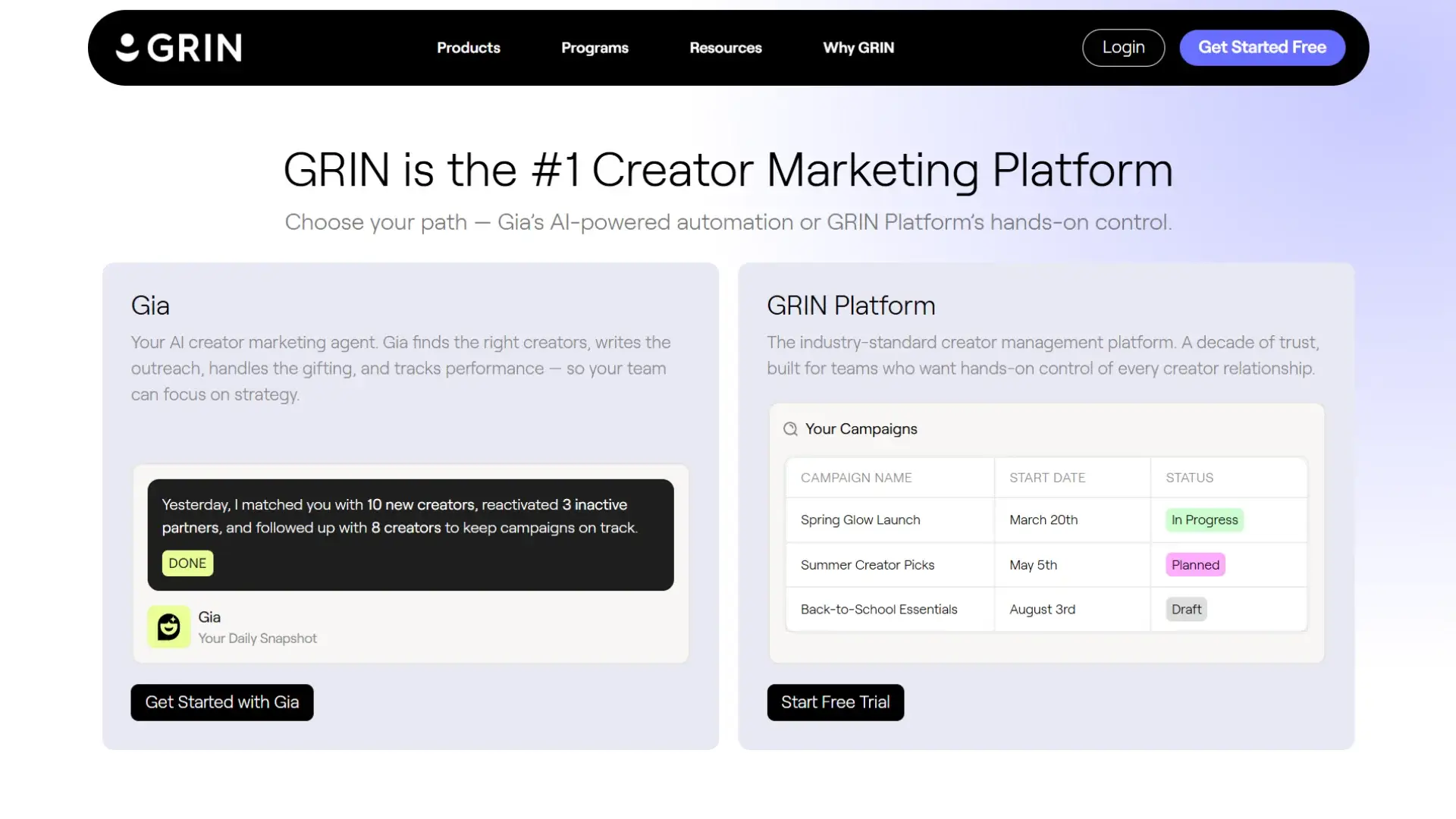The image size is (1456, 819).
Task: Click the Login button
Action: [x=1123, y=47]
